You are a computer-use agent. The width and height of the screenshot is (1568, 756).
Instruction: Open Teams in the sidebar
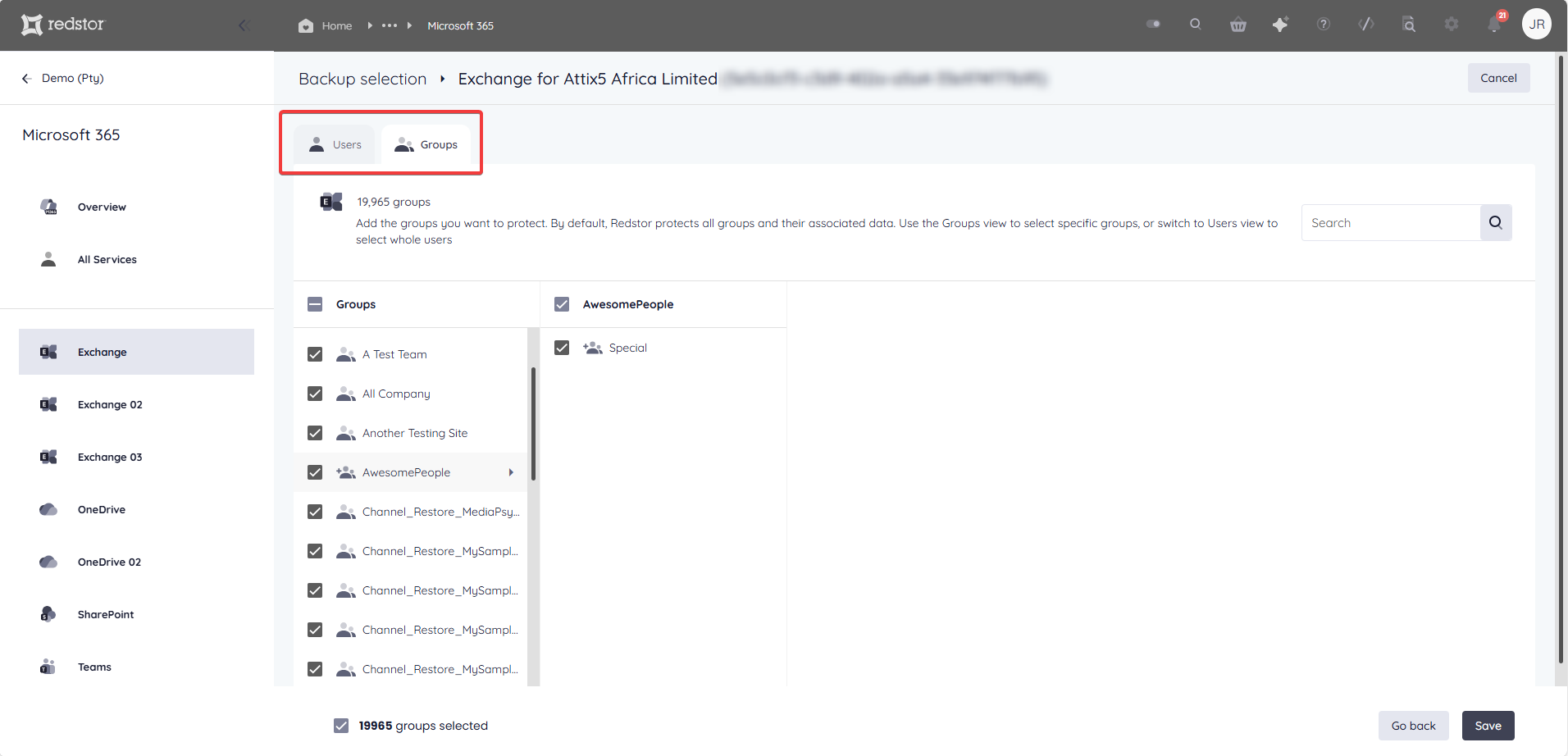tap(94, 667)
